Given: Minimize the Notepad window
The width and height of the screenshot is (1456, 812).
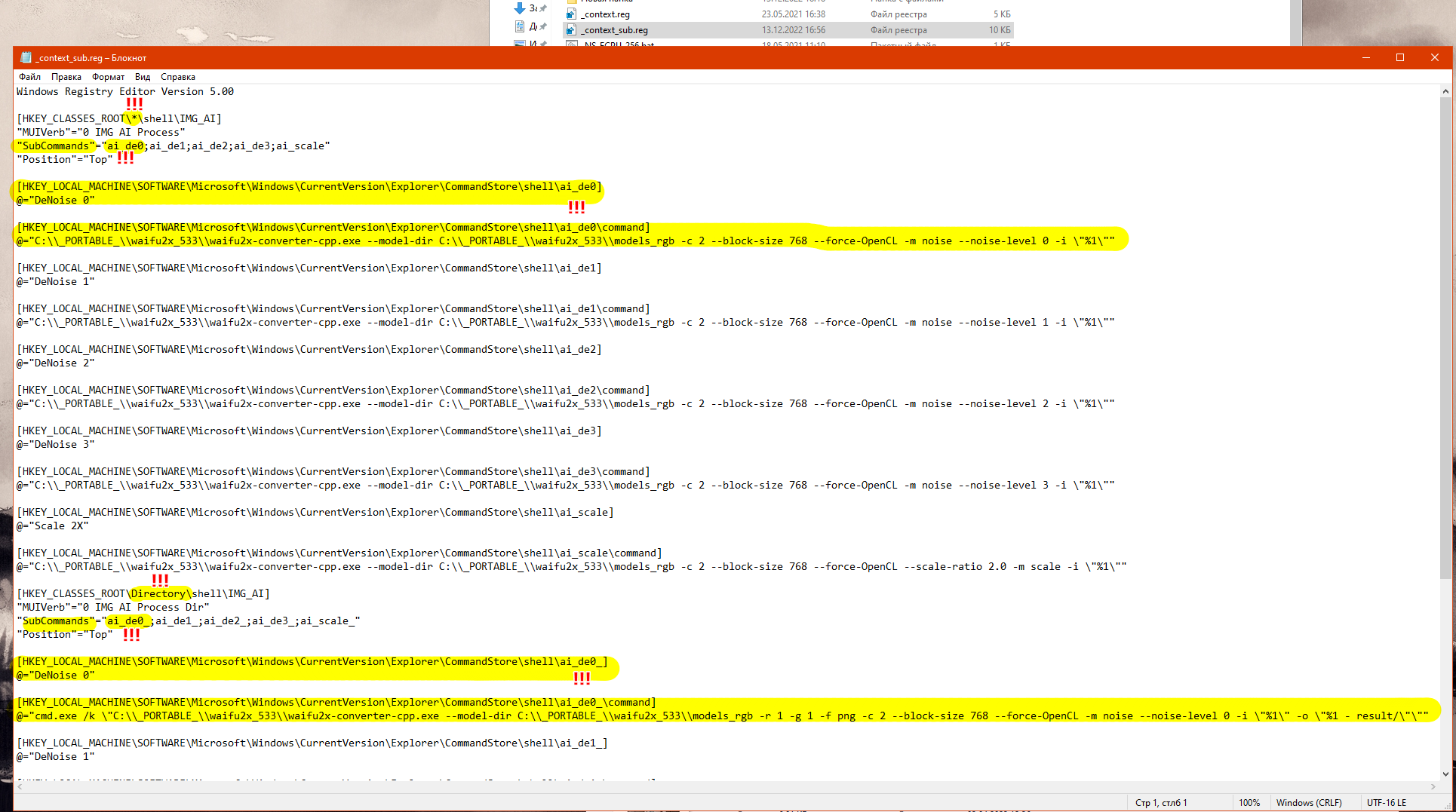Looking at the screenshot, I should click(x=1366, y=58).
